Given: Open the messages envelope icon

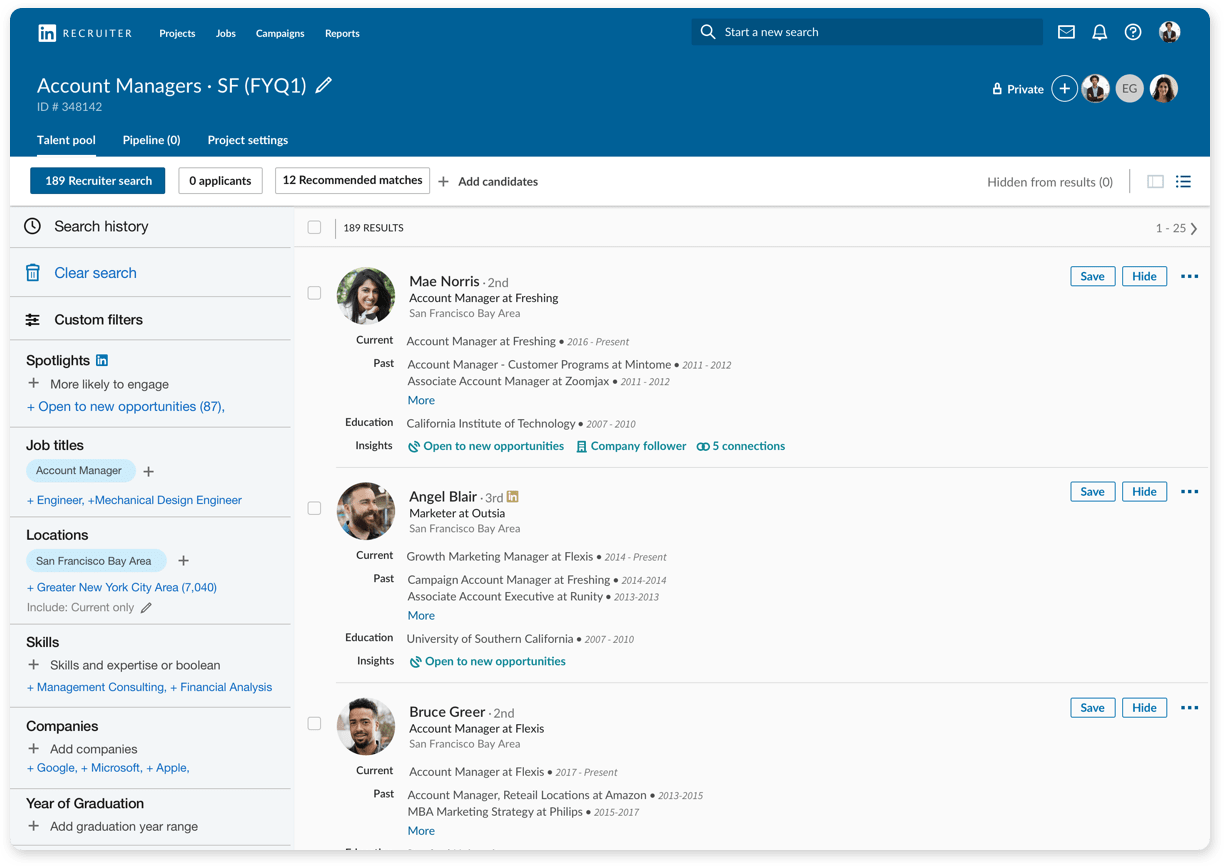Looking at the screenshot, I should tap(1066, 32).
